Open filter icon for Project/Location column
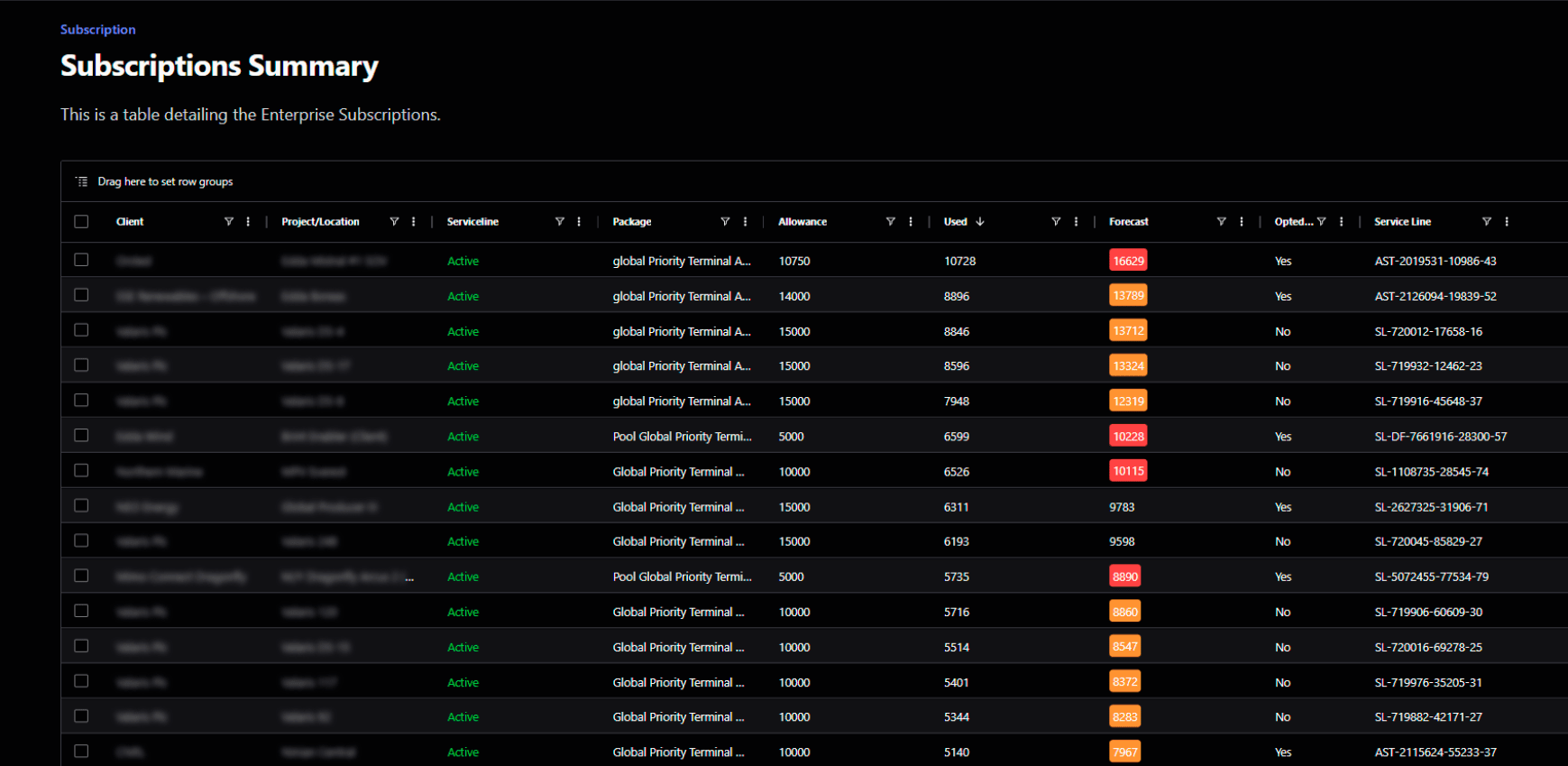 394,222
